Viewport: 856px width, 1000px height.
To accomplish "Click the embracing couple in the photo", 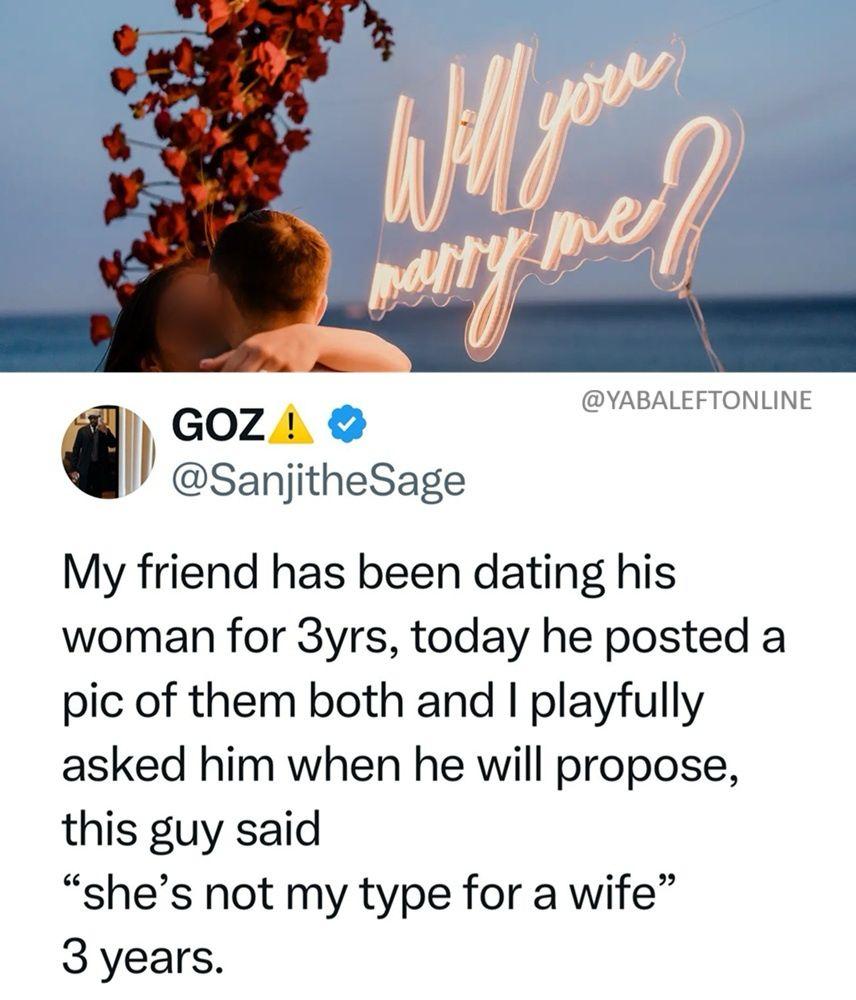I will pos(255,300).
